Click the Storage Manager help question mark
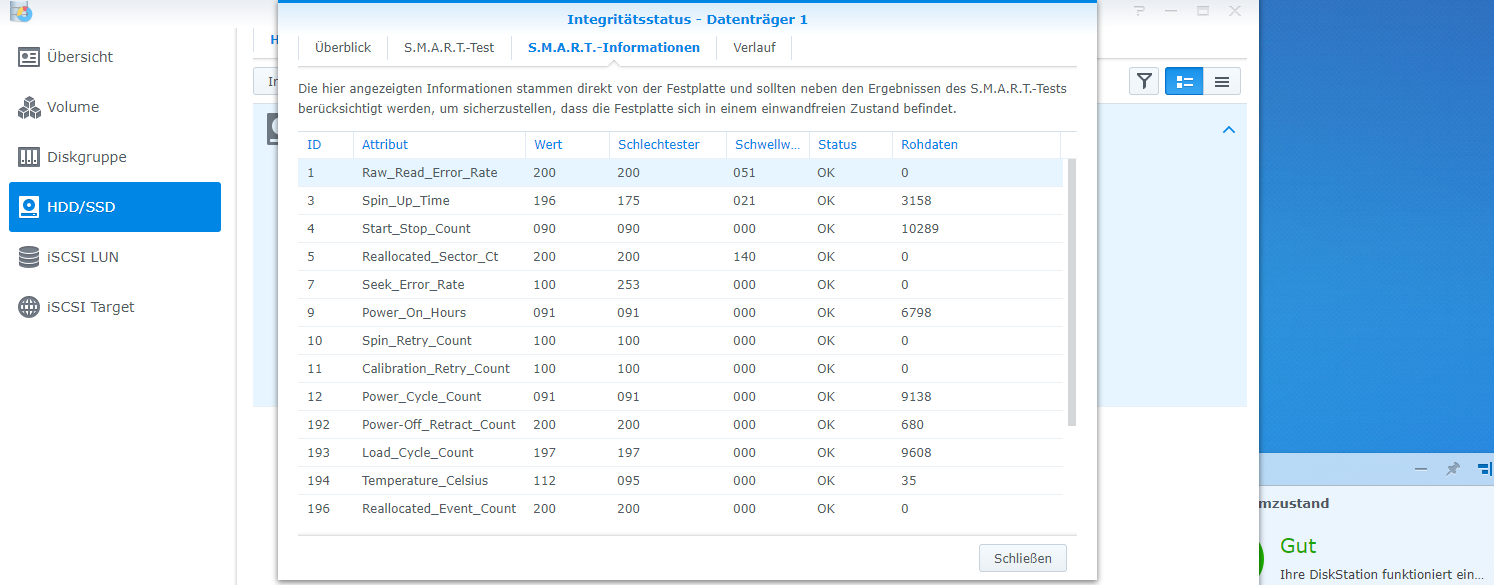Image resolution: width=1494 pixels, height=585 pixels. coord(1139,11)
